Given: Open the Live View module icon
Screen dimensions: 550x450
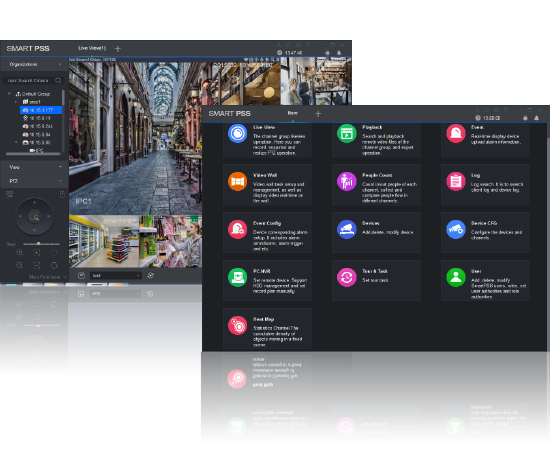Looking at the screenshot, I should pyautogui.click(x=237, y=134).
